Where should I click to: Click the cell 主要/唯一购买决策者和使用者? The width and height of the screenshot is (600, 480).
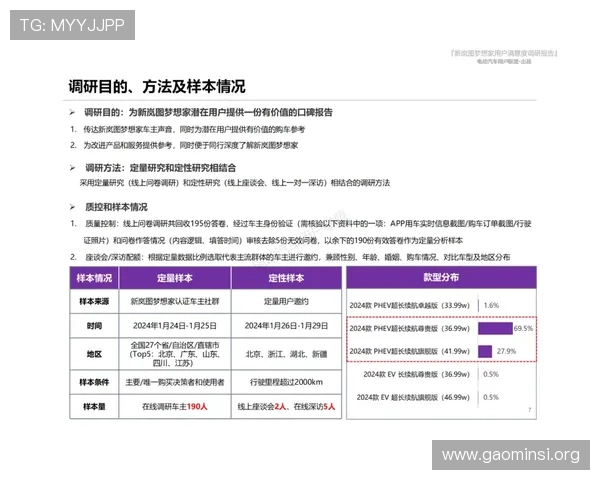175,382
